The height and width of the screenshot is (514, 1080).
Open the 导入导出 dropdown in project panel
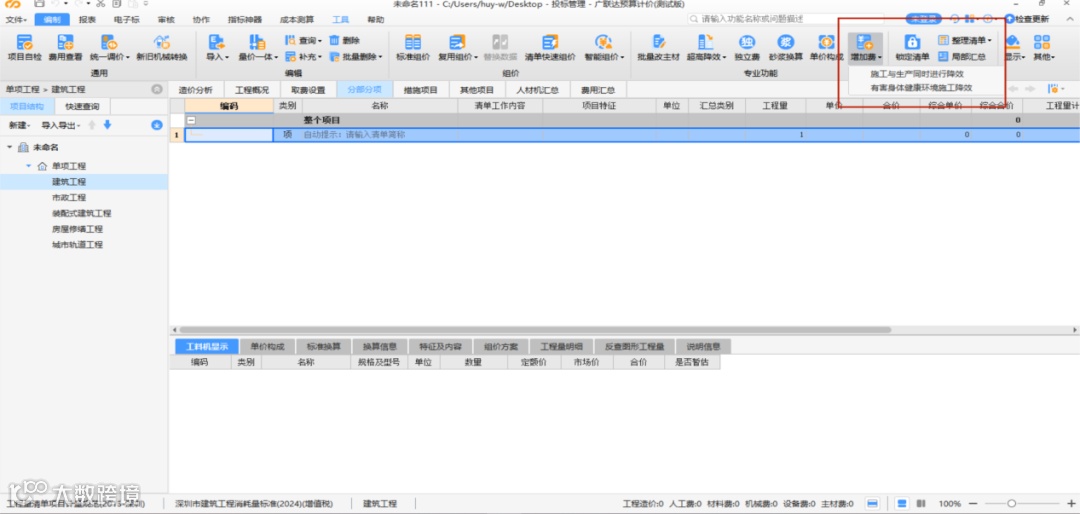(61, 125)
